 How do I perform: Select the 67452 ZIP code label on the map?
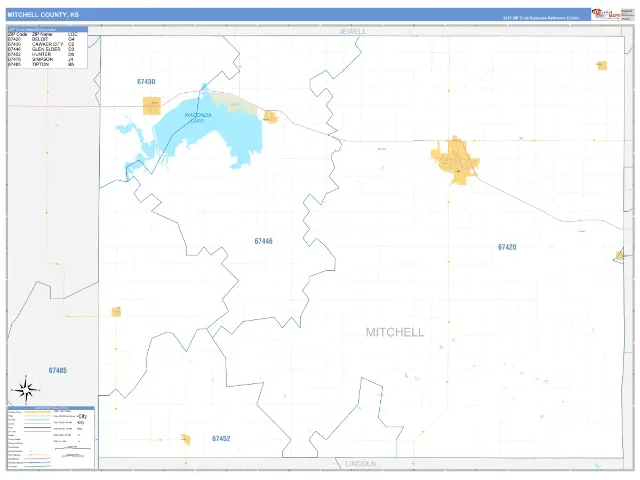[x=221, y=438]
